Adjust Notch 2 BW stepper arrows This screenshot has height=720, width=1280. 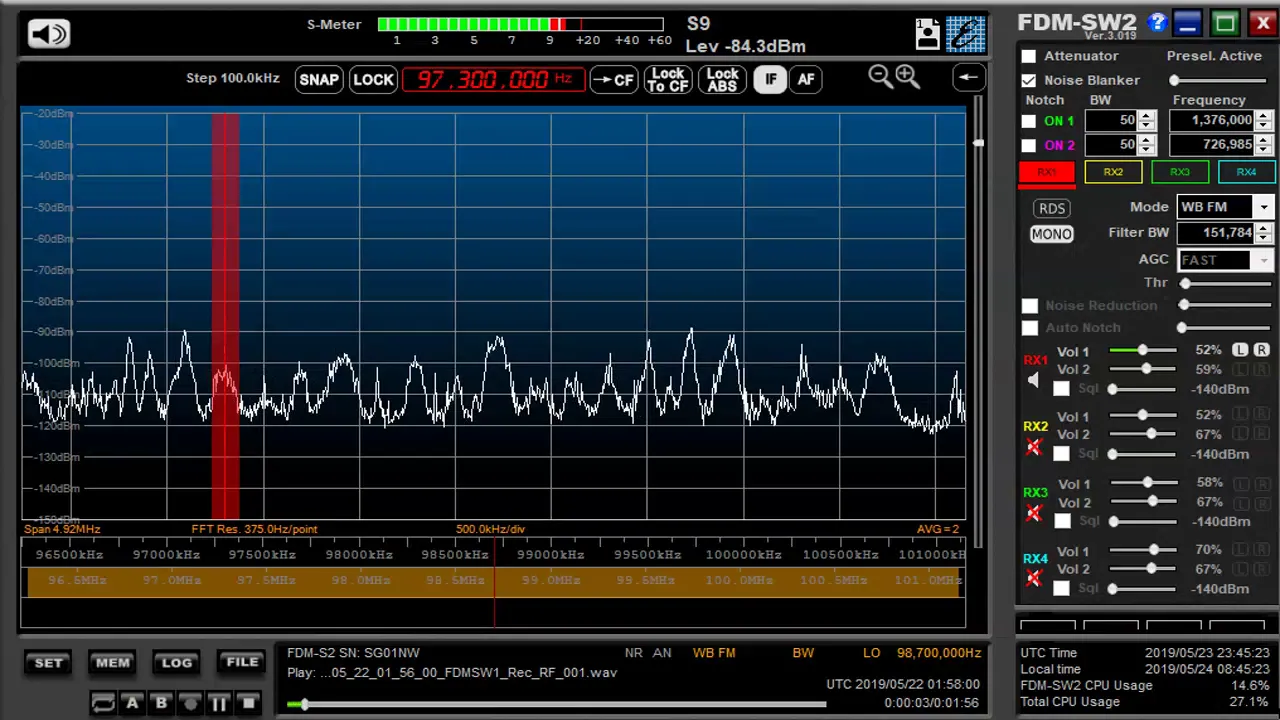1147,145
